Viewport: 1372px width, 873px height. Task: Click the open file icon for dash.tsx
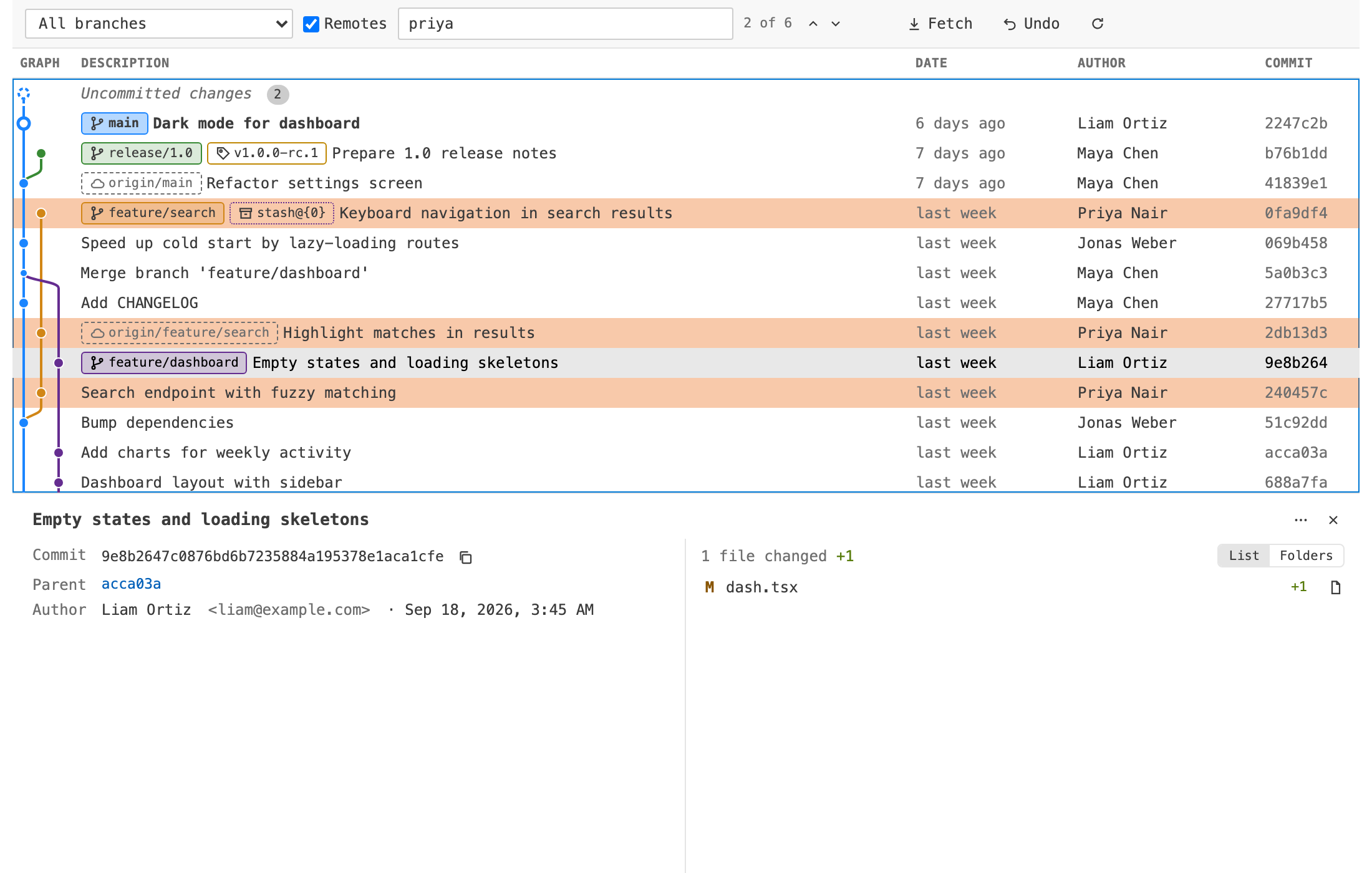pyautogui.click(x=1335, y=587)
